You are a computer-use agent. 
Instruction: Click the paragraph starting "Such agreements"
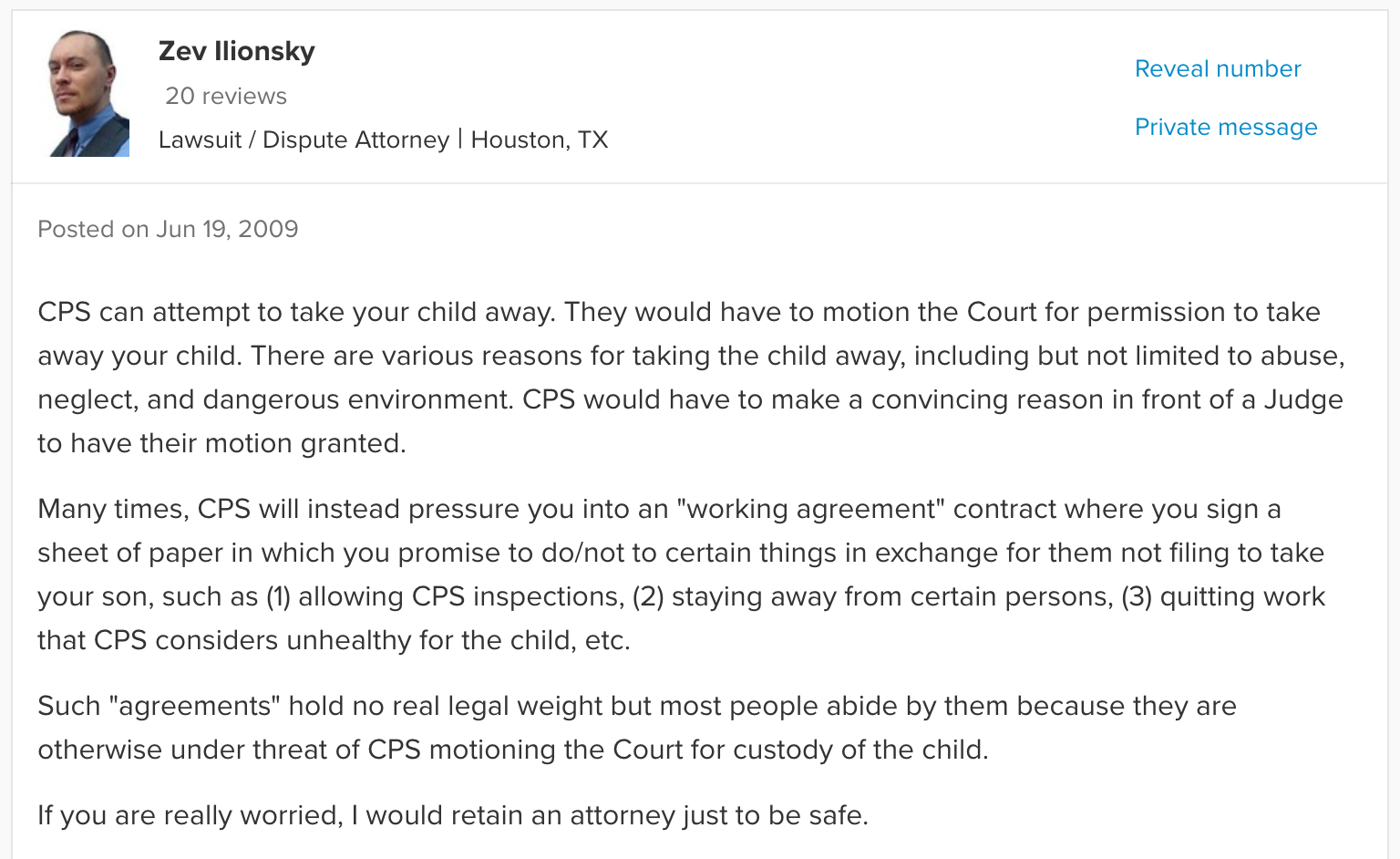pyautogui.click(x=637, y=728)
